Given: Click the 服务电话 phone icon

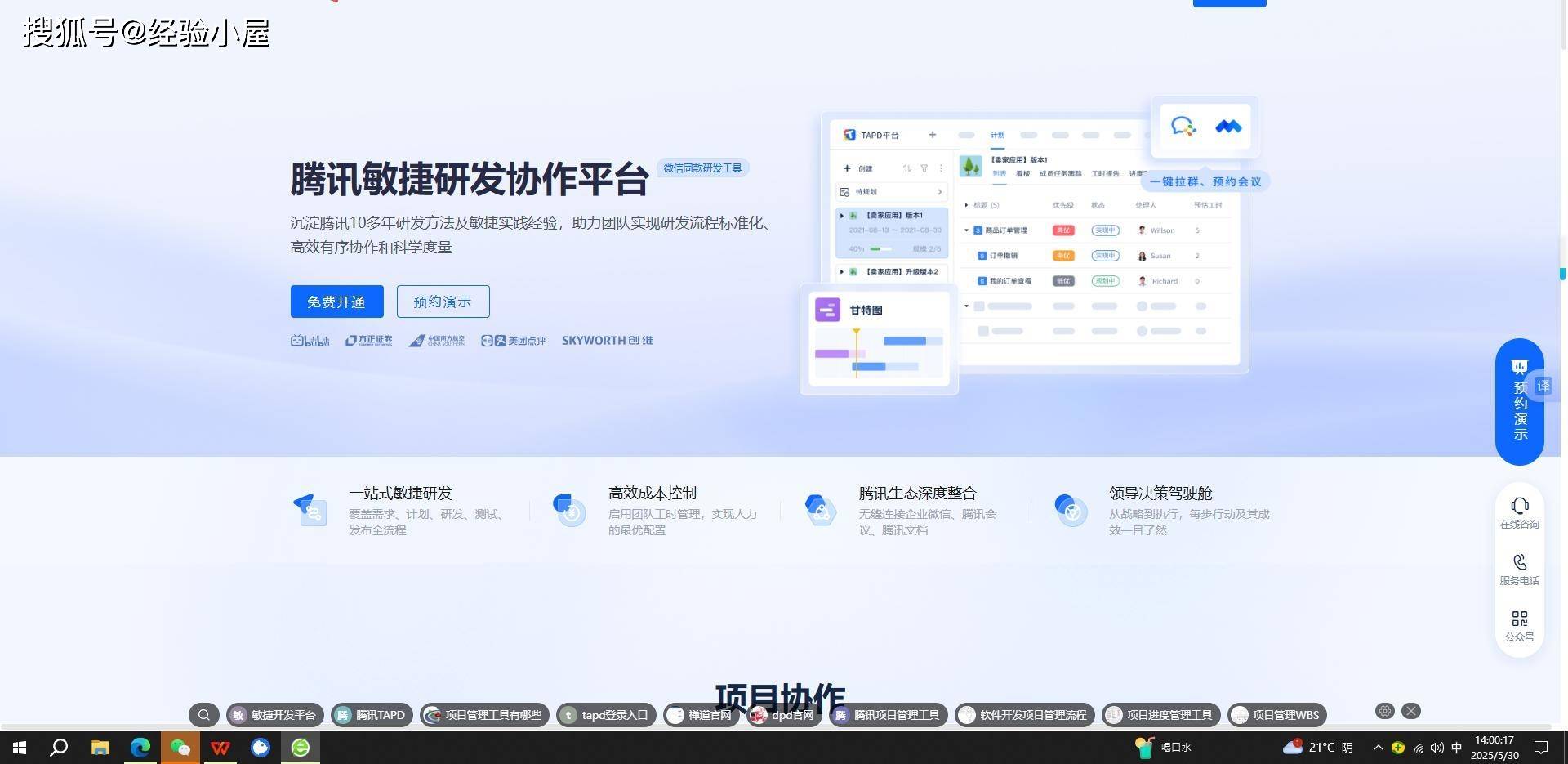Looking at the screenshot, I should [1519, 563].
